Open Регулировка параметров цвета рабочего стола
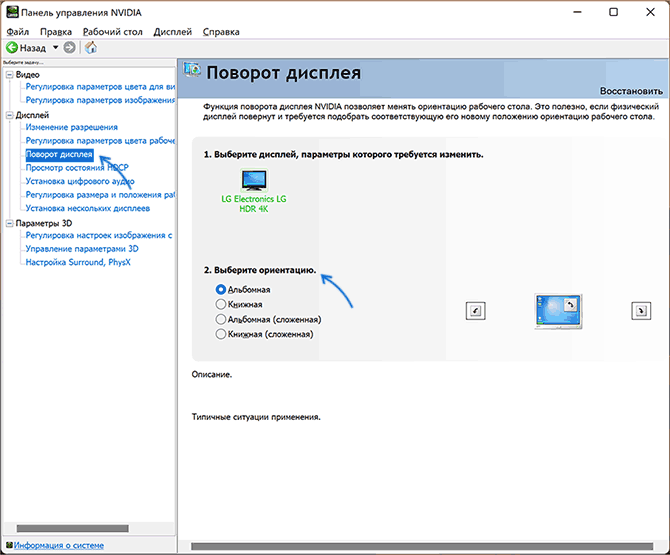This screenshot has width=670, height=555. 100,141
